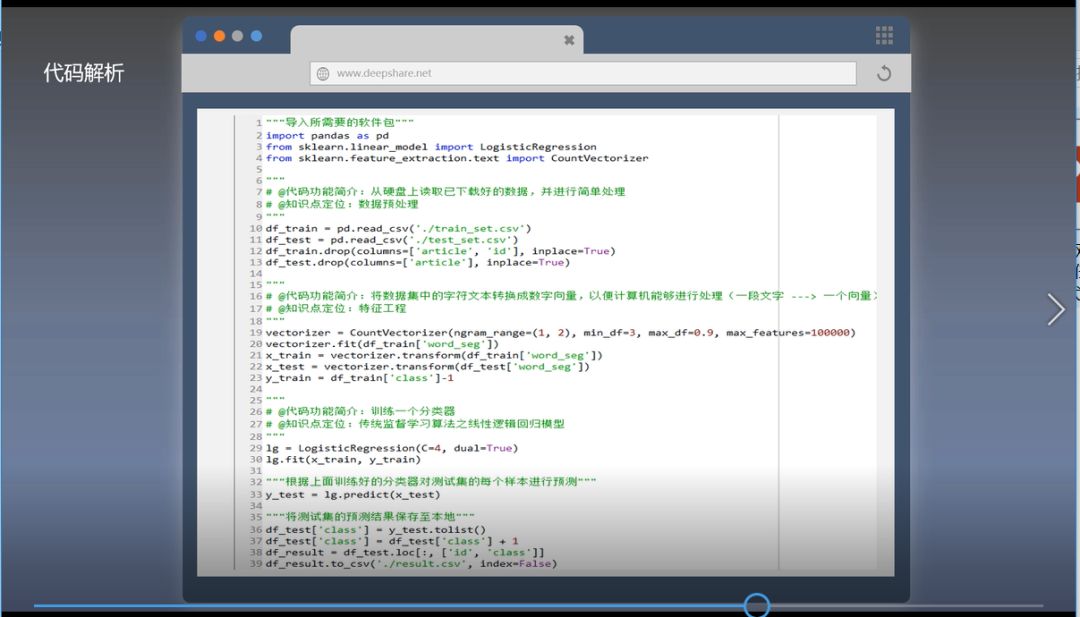Click the light blue dot beside the gray dot
This screenshot has width=1080, height=617.
click(256, 36)
